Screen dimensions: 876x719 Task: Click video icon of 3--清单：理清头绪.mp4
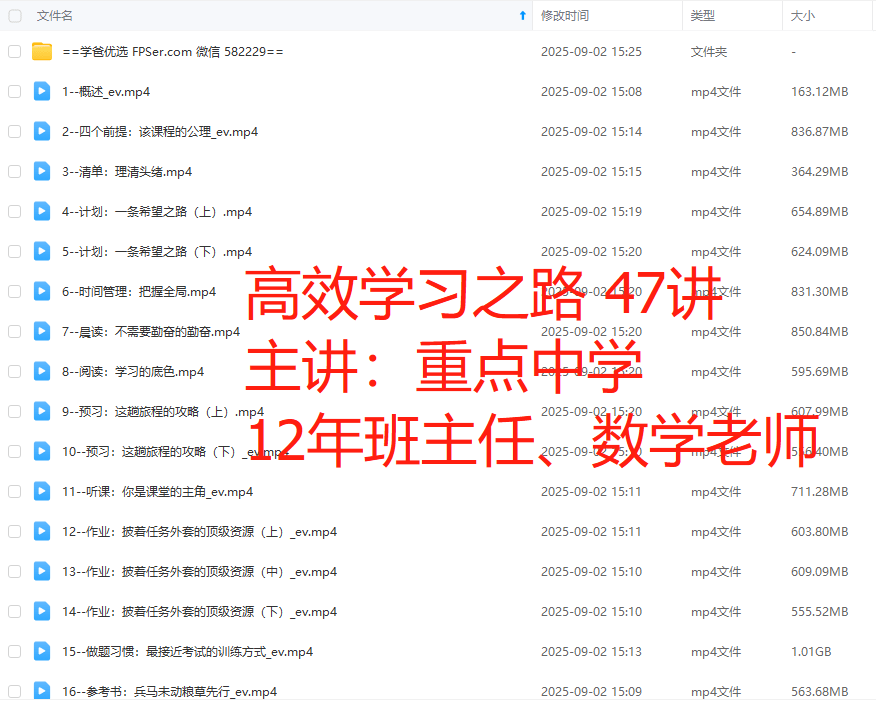(x=42, y=171)
